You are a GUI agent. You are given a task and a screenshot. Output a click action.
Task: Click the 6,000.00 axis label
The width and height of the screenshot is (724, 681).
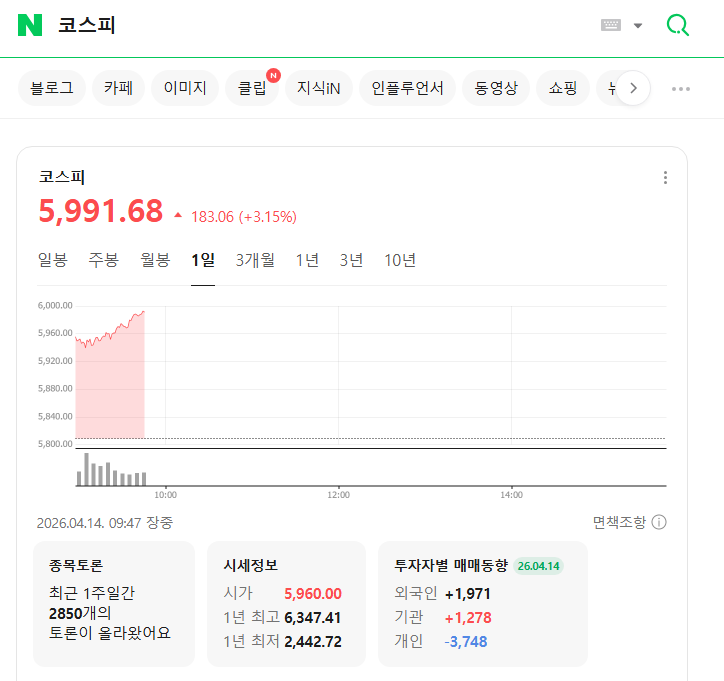pyautogui.click(x=55, y=305)
